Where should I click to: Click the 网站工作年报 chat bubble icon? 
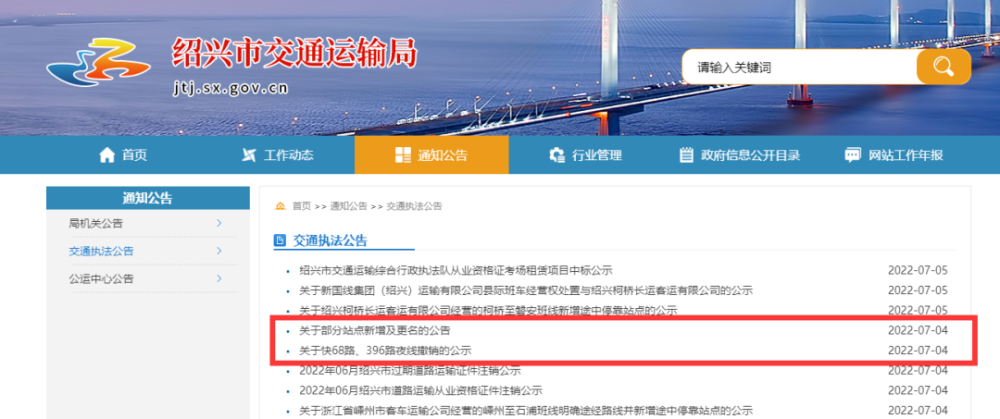(x=853, y=155)
